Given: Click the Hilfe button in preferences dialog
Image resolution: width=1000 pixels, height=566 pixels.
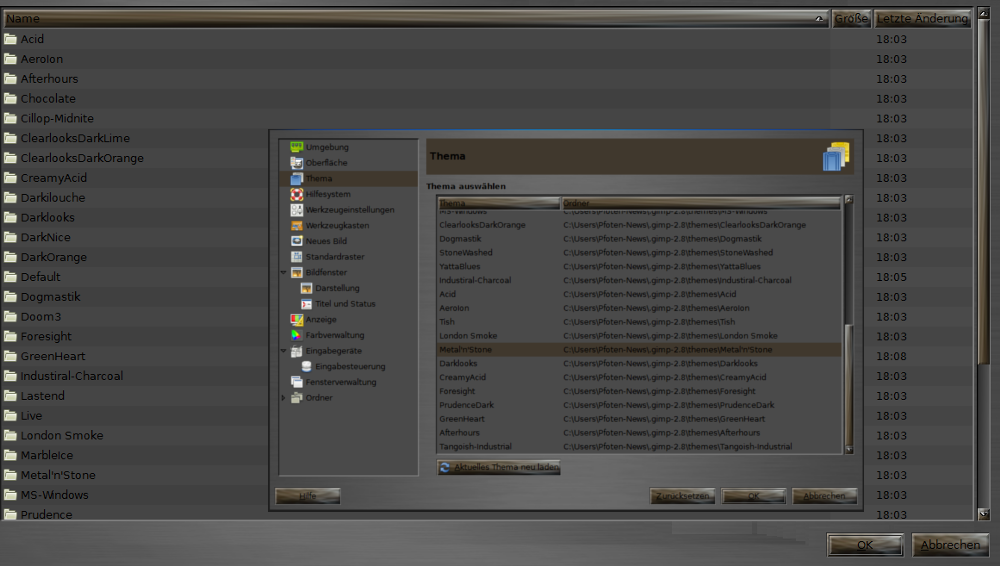Looking at the screenshot, I should [x=307, y=496].
